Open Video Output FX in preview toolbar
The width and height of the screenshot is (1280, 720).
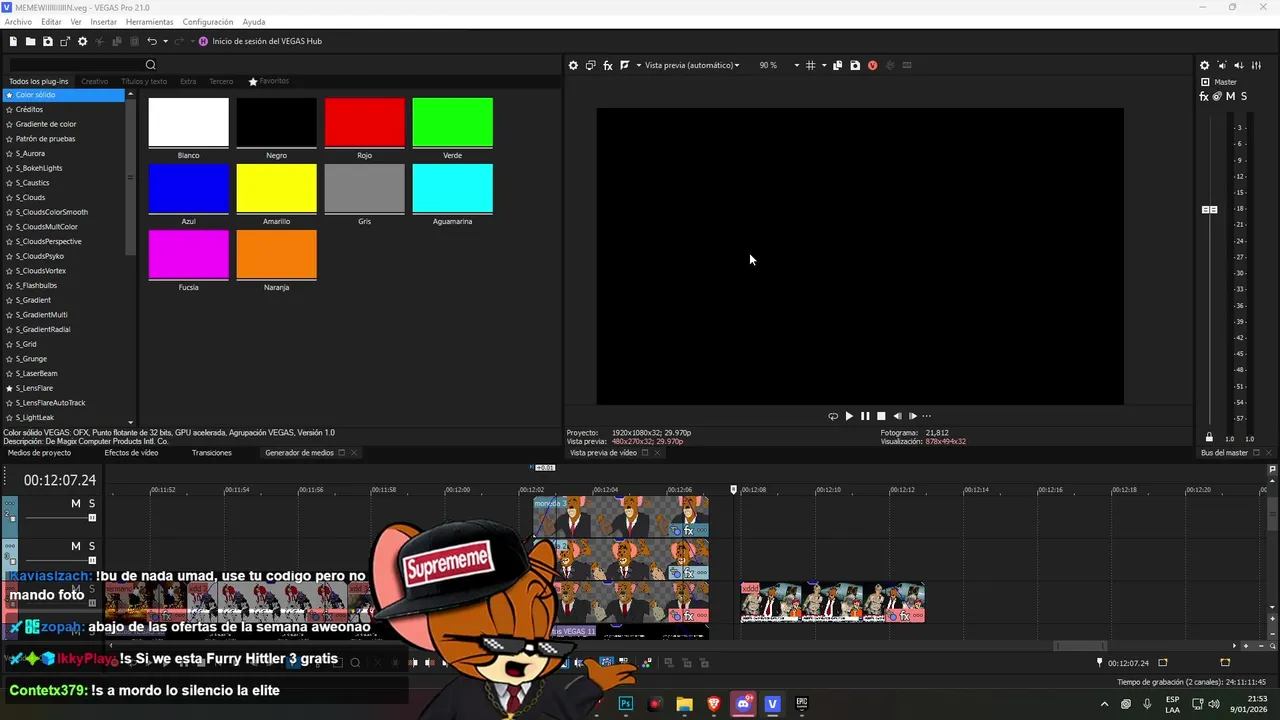pos(607,65)
